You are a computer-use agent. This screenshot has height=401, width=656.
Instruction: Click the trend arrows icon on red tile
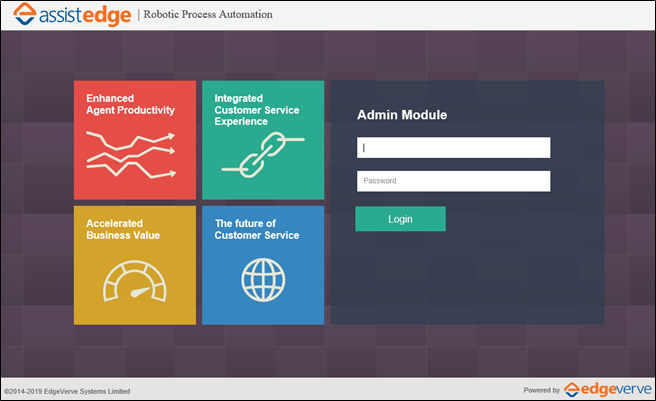[131, 155]
